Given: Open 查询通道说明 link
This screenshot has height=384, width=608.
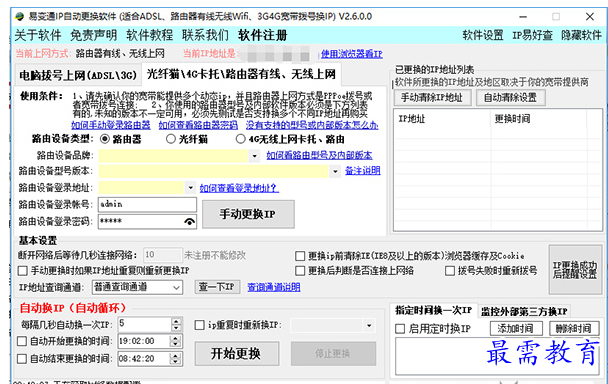Looking at the screenshot, I should (x=274, y=287).
